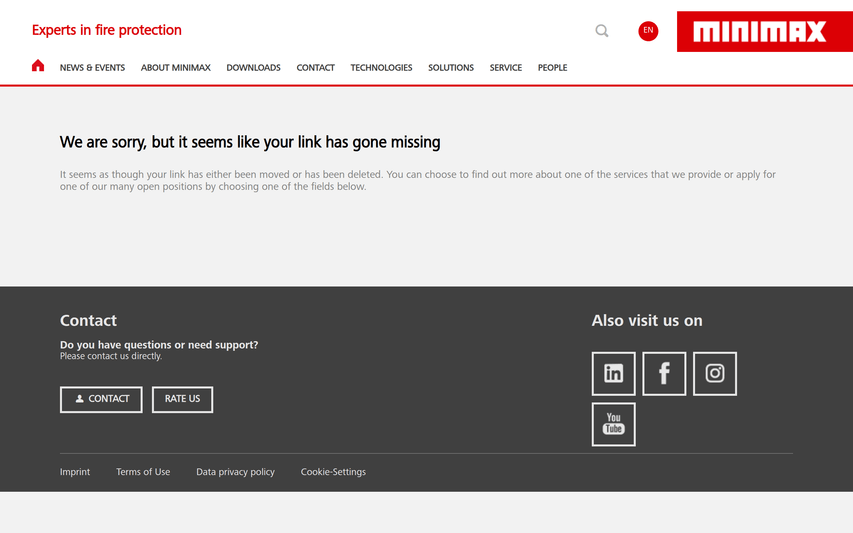Open Cookie-Settings in the footer
Screen dimensions: 853x533
point(333,472)
